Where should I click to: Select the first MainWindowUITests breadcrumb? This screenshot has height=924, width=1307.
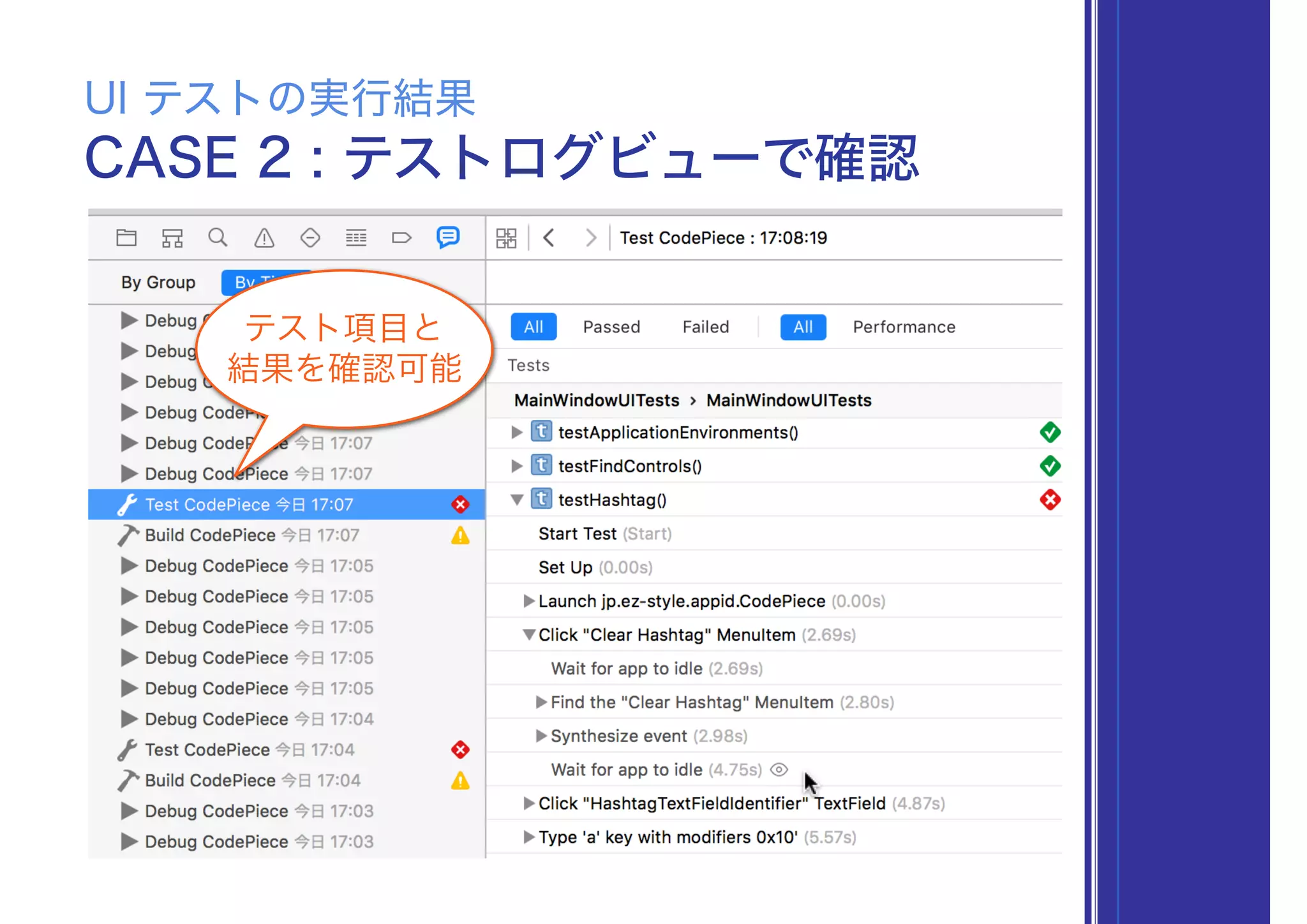click(x=597, y=400)
